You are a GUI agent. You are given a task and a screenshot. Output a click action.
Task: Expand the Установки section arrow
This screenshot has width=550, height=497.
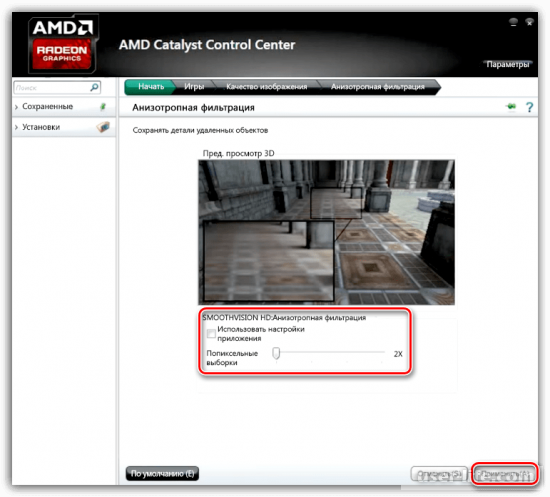16,127
